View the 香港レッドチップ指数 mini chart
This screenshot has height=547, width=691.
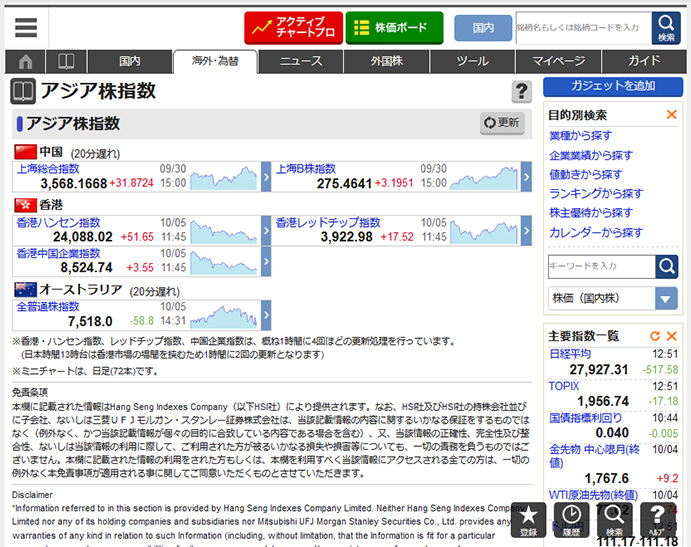484,232
